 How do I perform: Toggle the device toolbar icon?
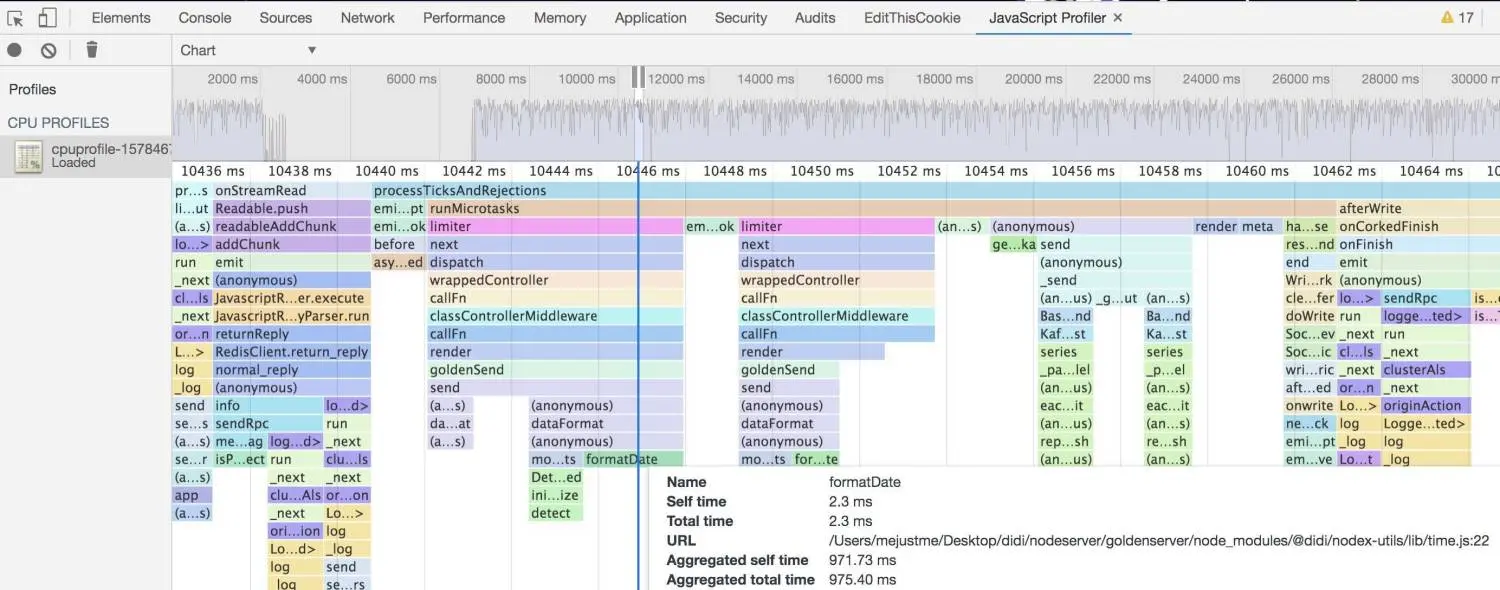[x=48, y=18]
